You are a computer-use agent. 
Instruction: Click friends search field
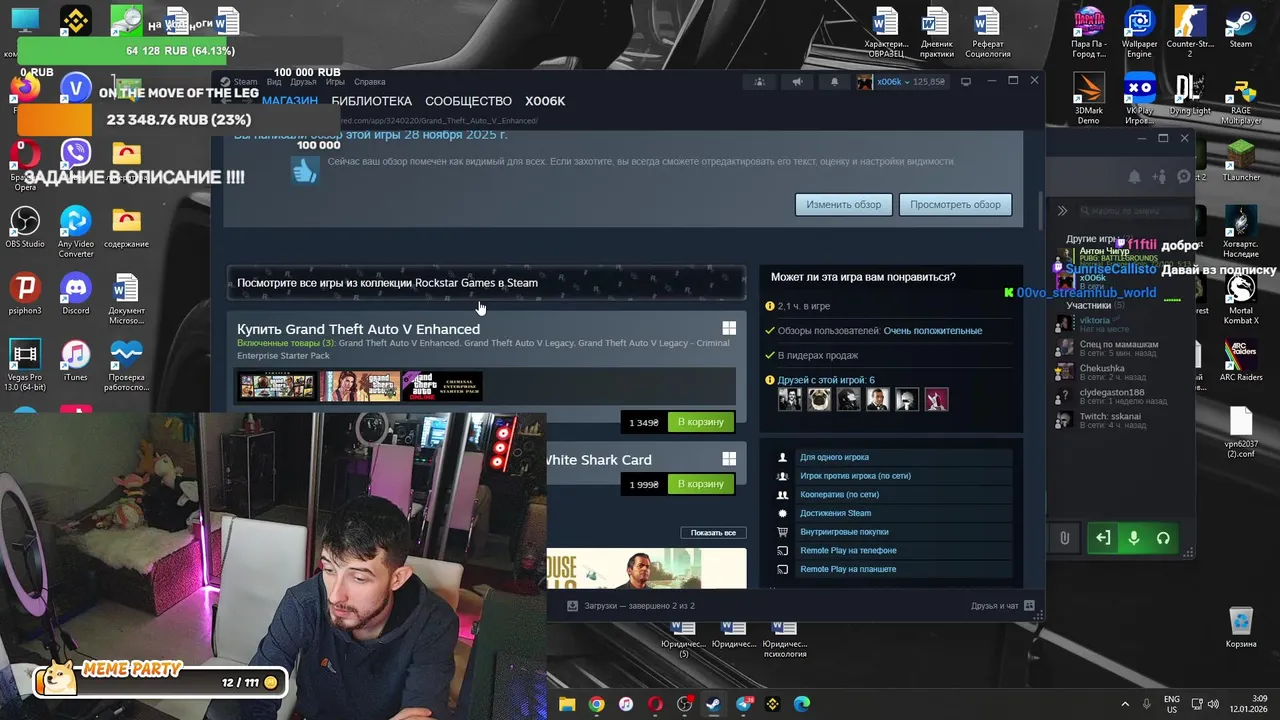coord(1135,211)
